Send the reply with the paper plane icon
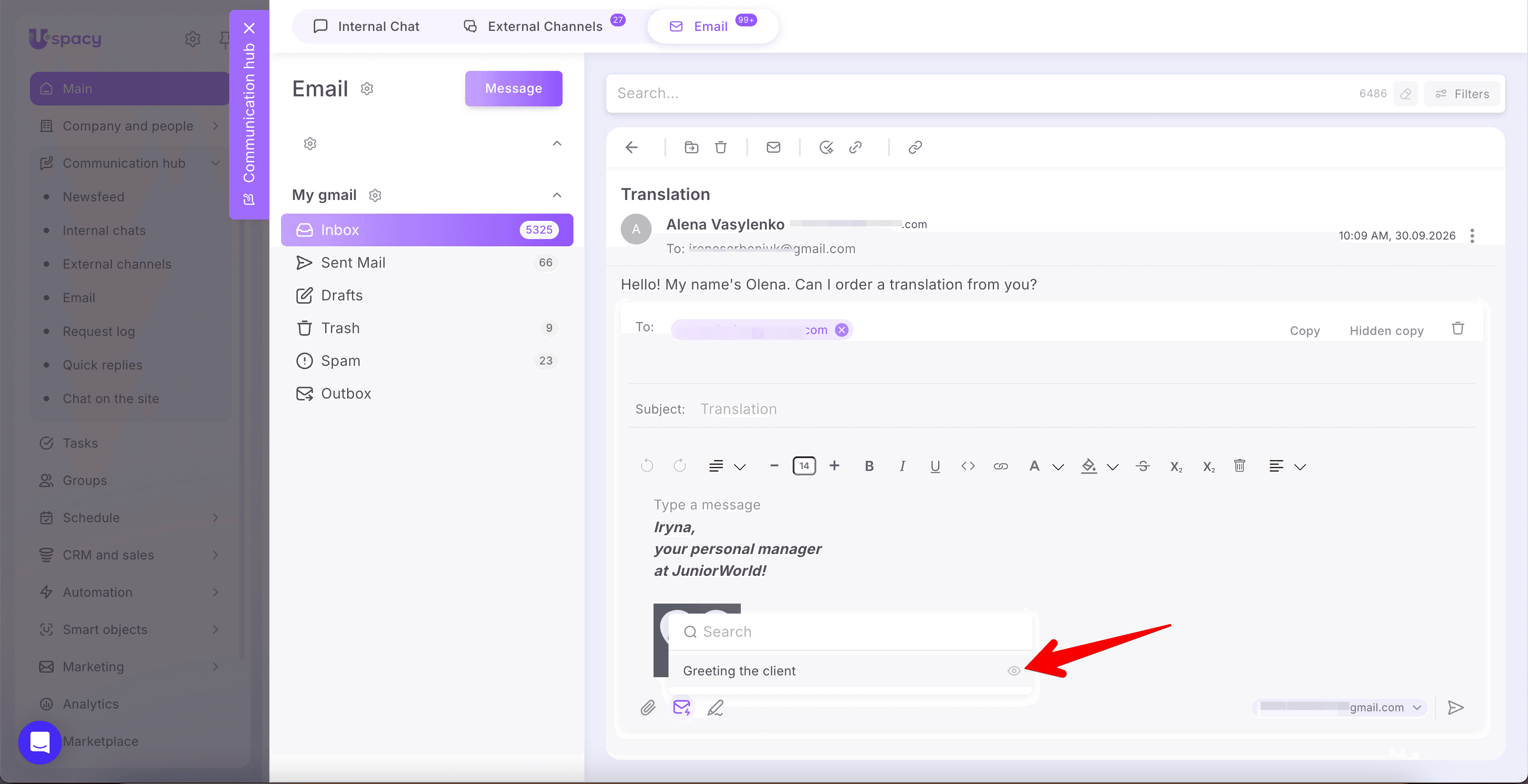The width and height of the screenshot is (1528, 784). pyautogui.click(x=1456, y=707)
